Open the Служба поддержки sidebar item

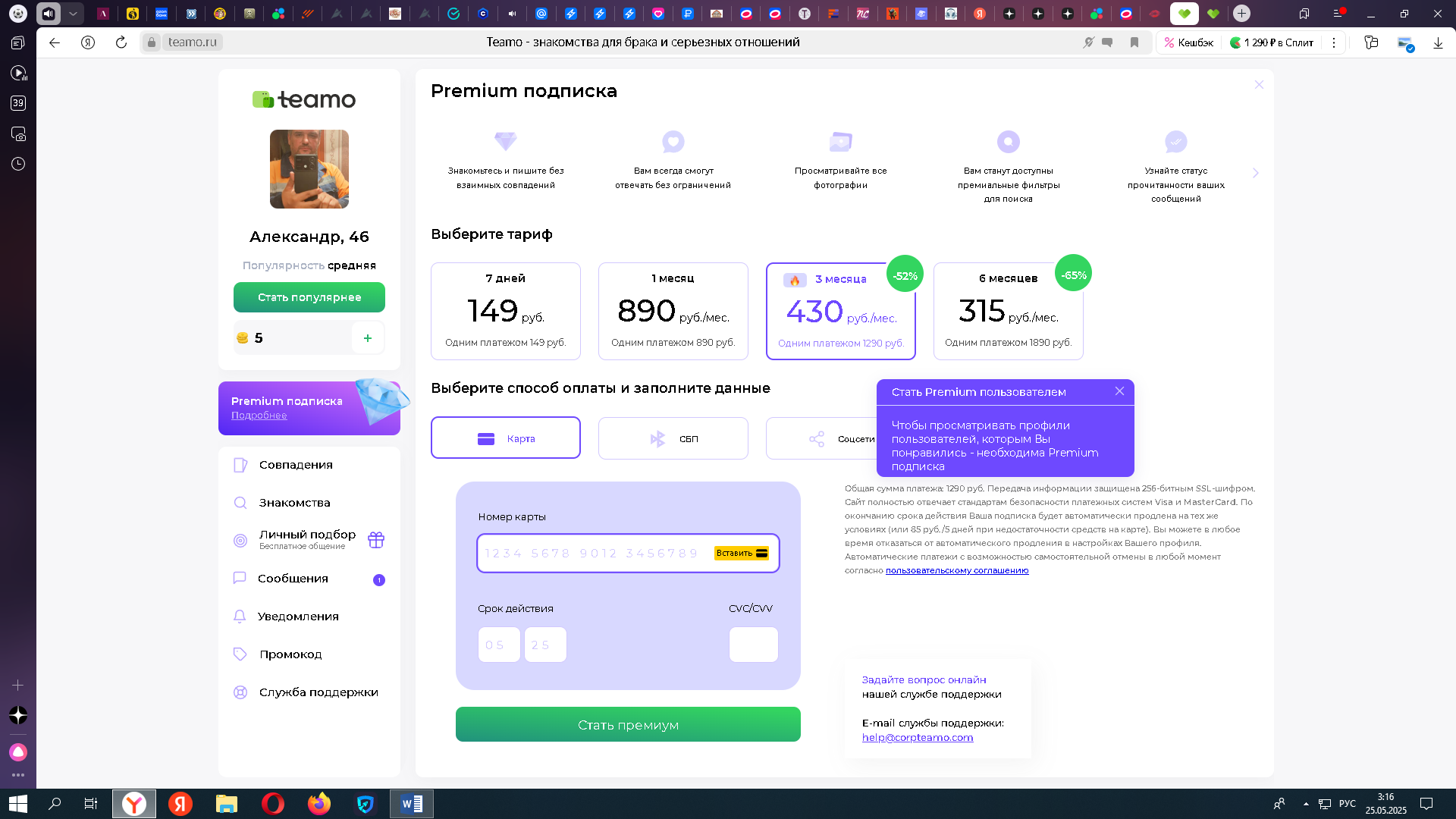click(x=318, y=692)
